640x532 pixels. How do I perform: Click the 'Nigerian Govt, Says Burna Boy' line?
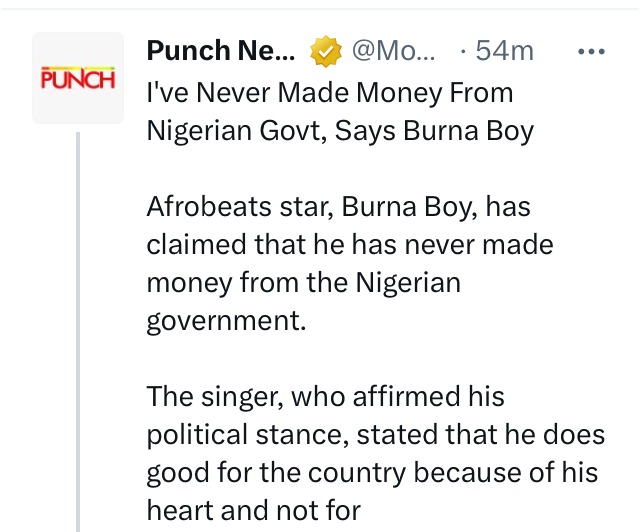tap(340, 131)
